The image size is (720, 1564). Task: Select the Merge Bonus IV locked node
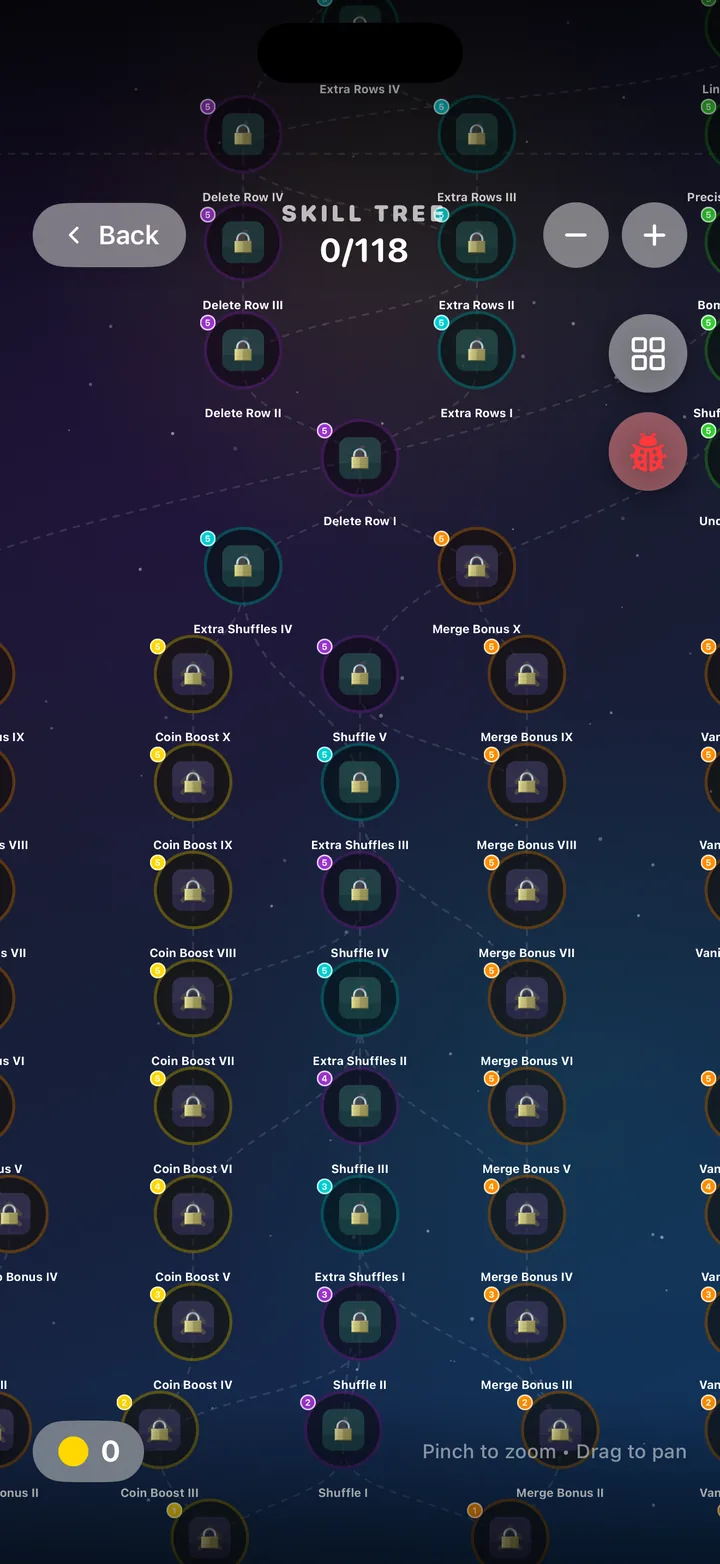click(x=527, y=1214)
